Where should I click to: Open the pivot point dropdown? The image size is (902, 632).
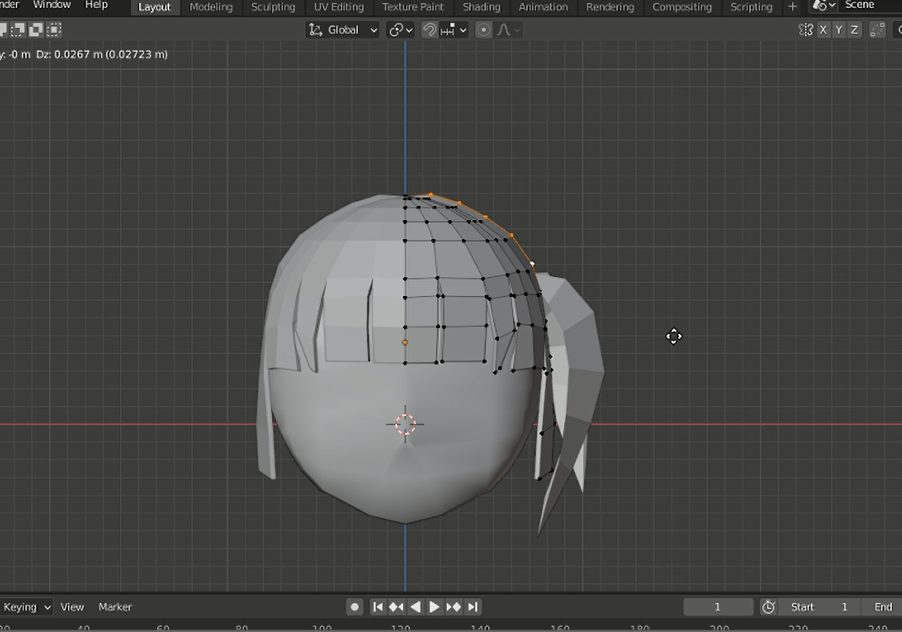(401, 30)
